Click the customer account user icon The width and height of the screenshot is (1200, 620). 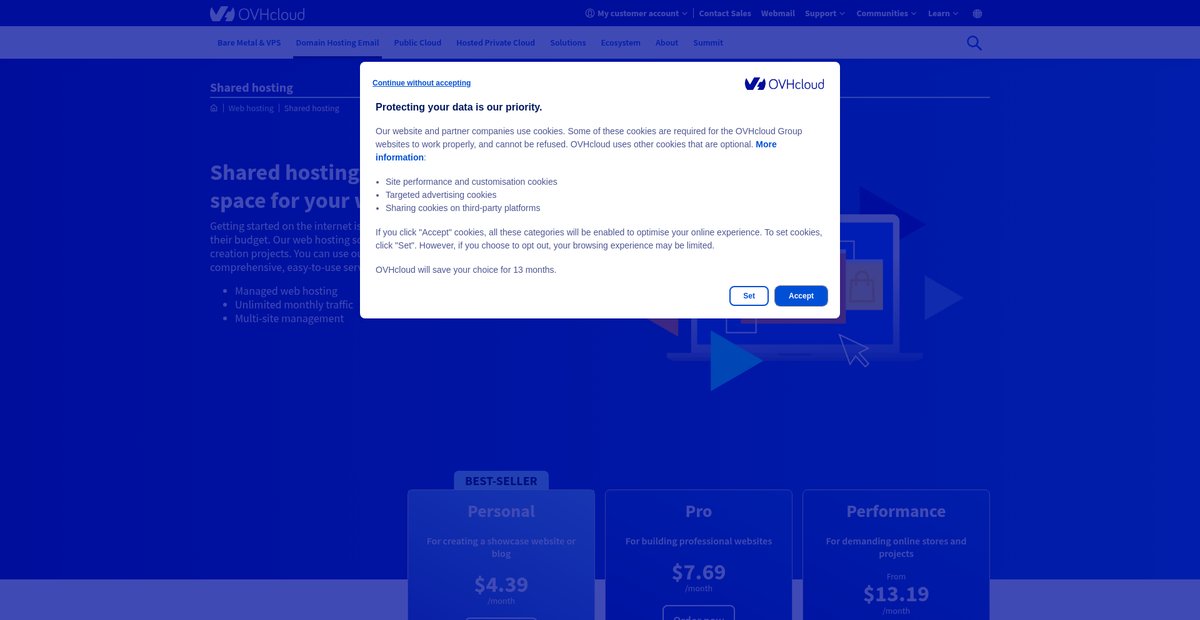click(x=590, y=14)
